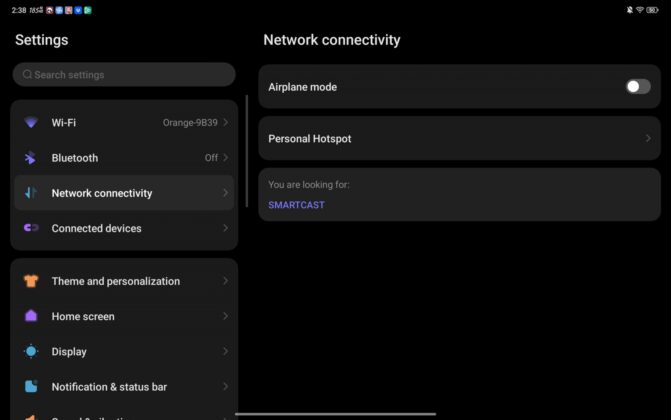Open Personal Hotspot settings
This screenshot has width=671, height=420.
[459, 138]
